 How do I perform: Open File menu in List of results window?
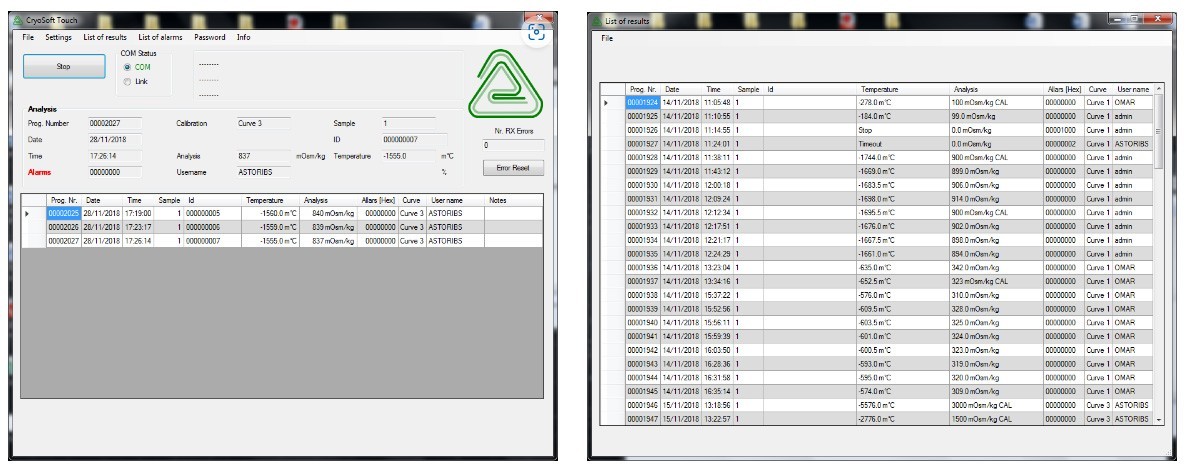607,38
